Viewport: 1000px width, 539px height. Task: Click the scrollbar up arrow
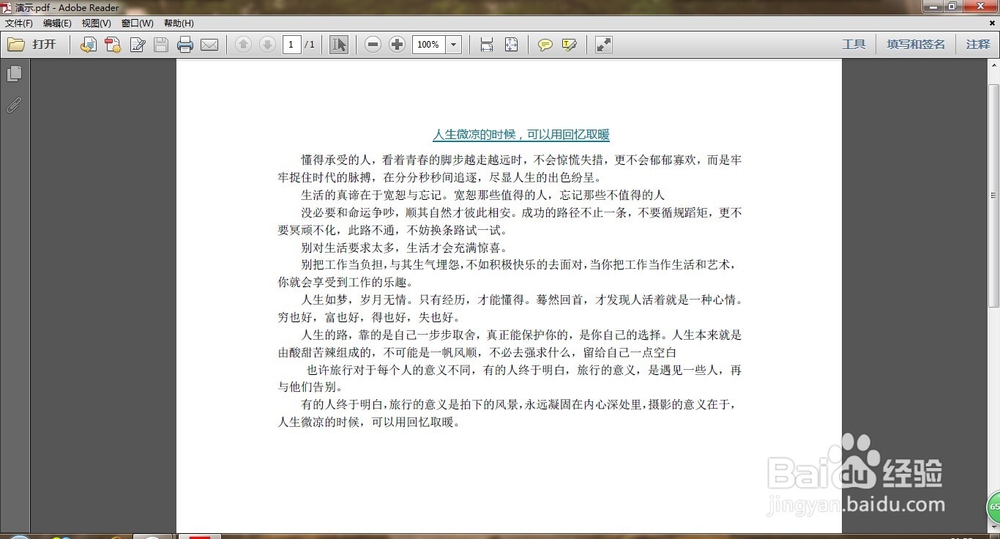pos(994,66)
